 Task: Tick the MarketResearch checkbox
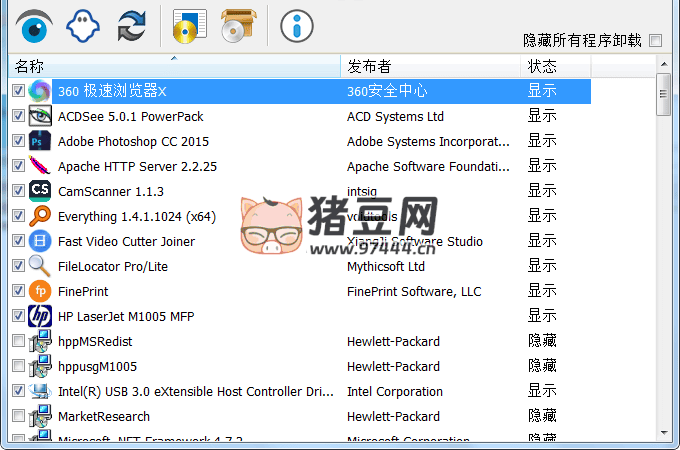click(x=18, y=416)
